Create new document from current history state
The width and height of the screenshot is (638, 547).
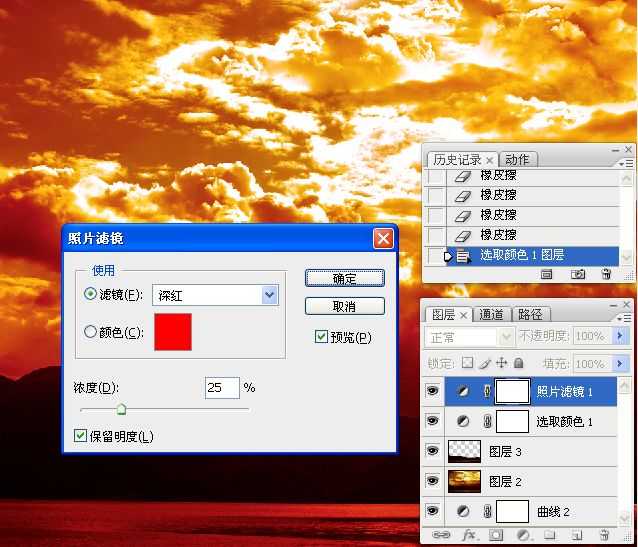546,274
